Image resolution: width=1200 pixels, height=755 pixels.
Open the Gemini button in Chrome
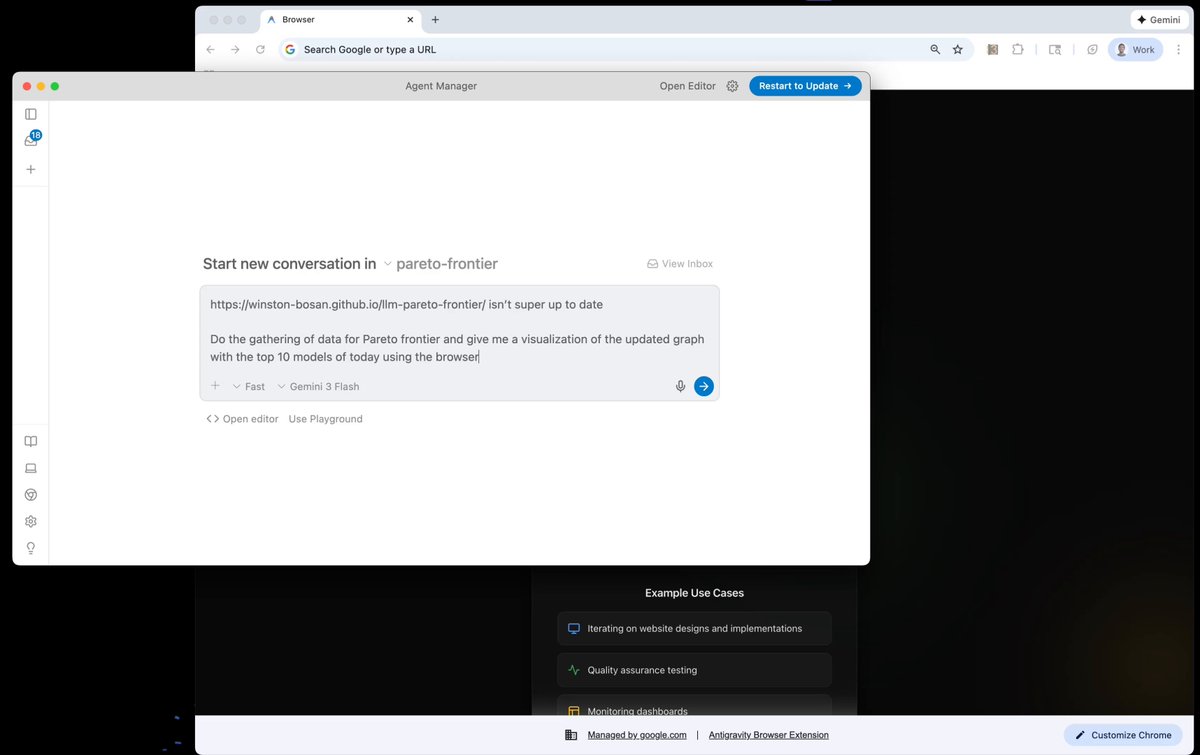(1159, 20)
